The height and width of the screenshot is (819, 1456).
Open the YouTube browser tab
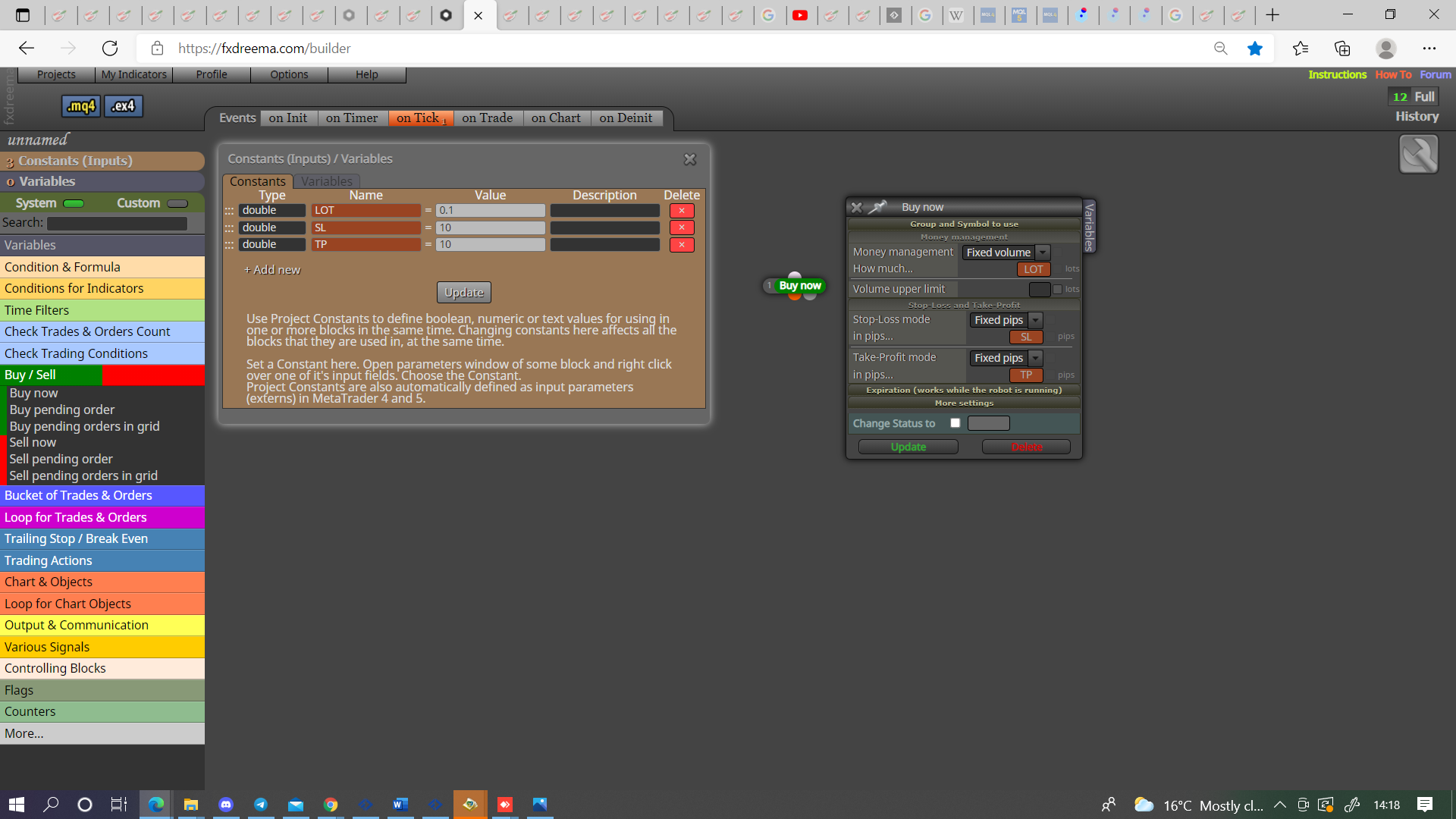pos(800,15)
